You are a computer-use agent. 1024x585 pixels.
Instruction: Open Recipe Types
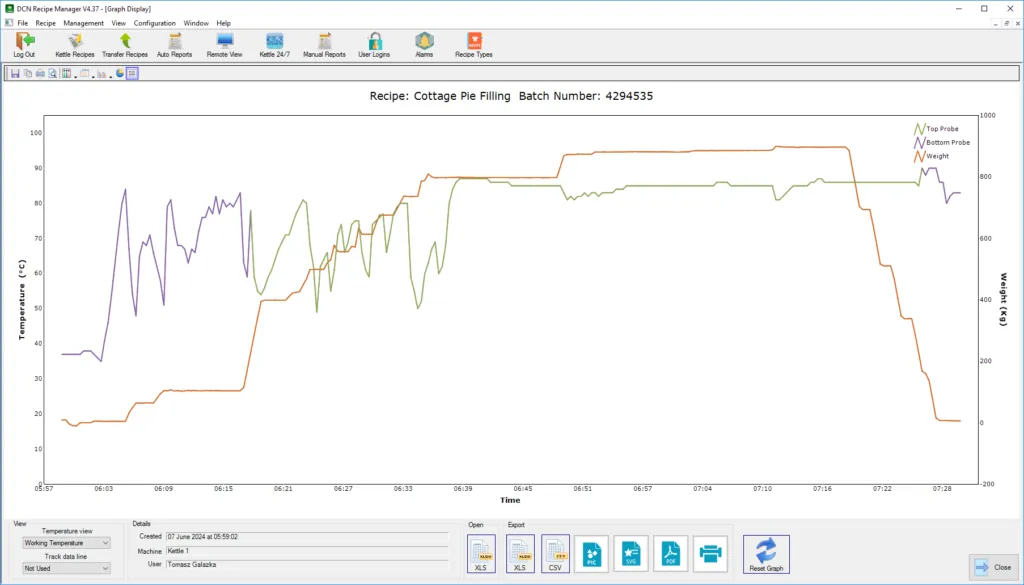474,45
